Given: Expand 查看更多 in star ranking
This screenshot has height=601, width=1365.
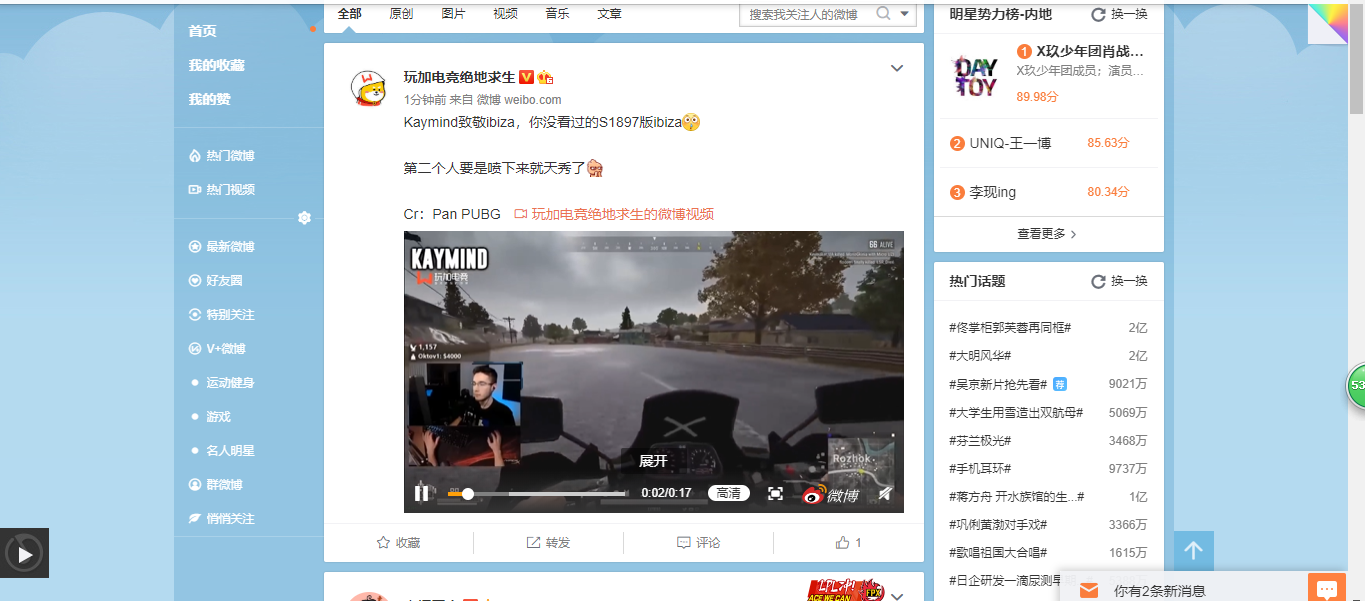Looking at the screenshot, I should [x=1047, y=234].
